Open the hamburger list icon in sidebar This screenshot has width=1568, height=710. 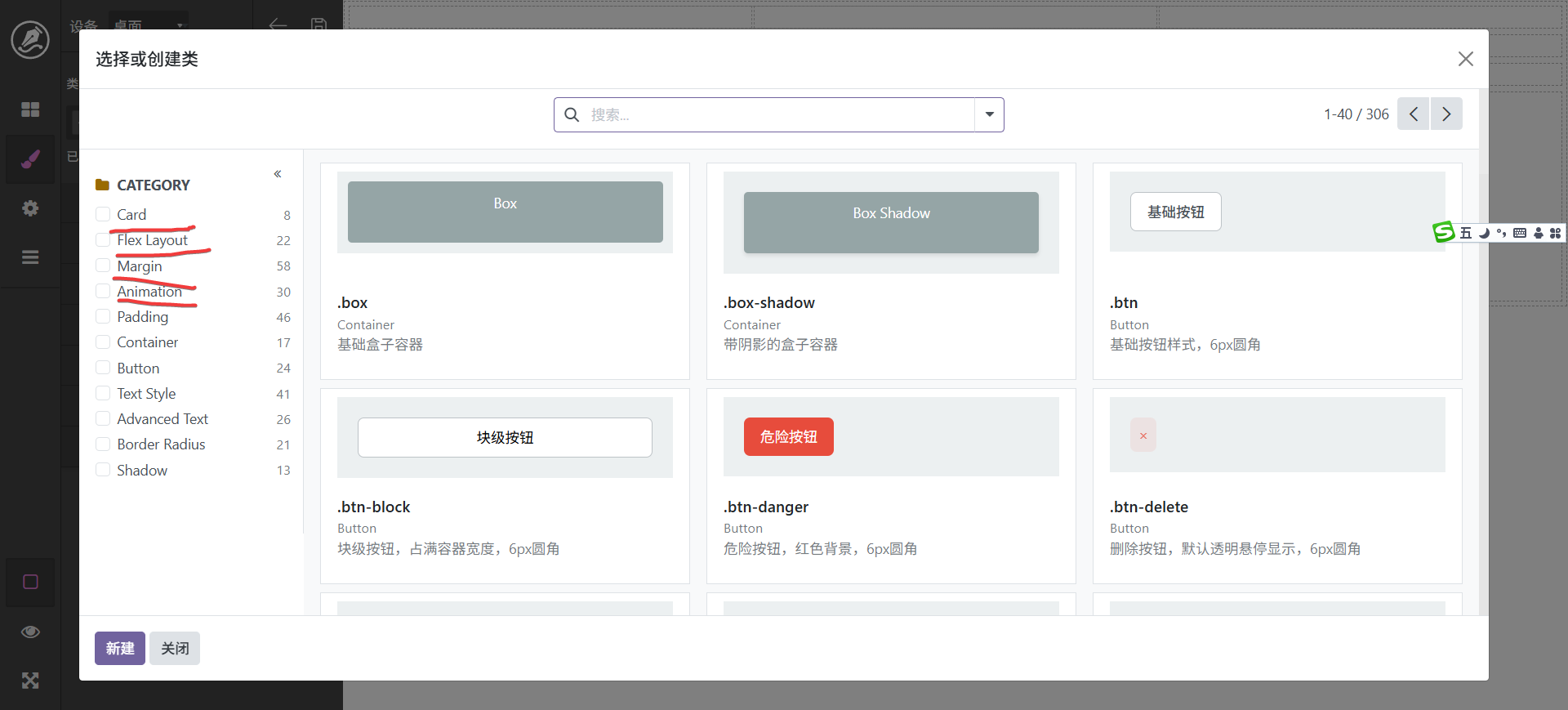point(30,257)
